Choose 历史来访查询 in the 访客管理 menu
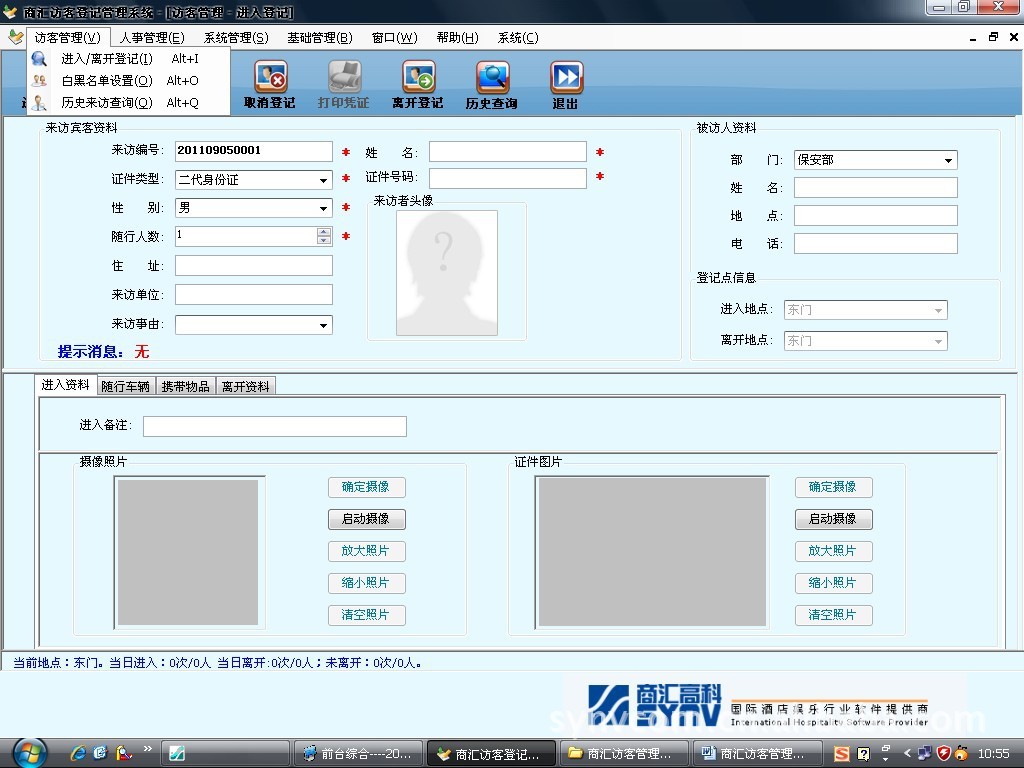1024x768 pixels. pyautogui.click(x=106, y=103)
